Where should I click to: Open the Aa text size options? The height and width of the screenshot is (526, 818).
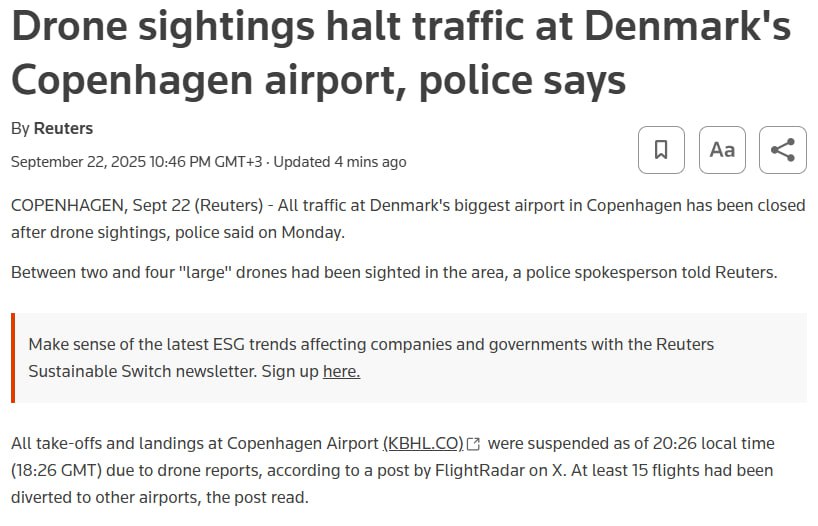coord(722,150)
